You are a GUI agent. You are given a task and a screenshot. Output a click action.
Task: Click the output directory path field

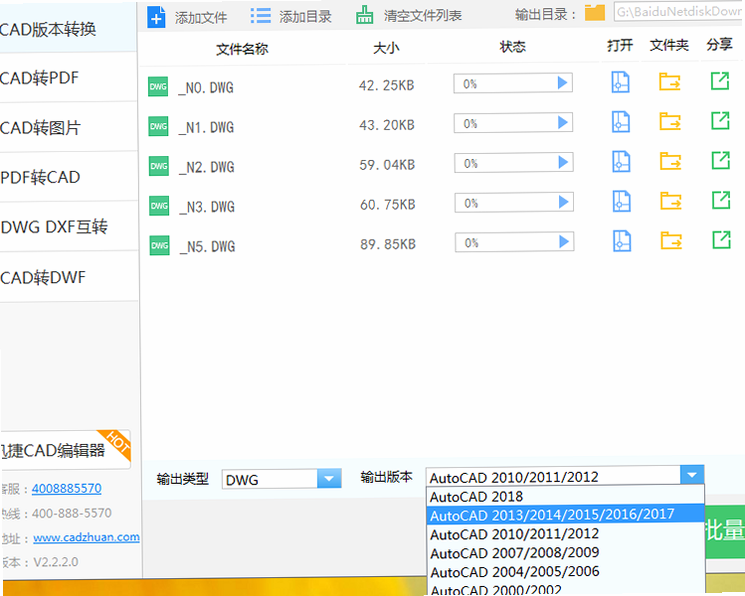click(679, 11)
